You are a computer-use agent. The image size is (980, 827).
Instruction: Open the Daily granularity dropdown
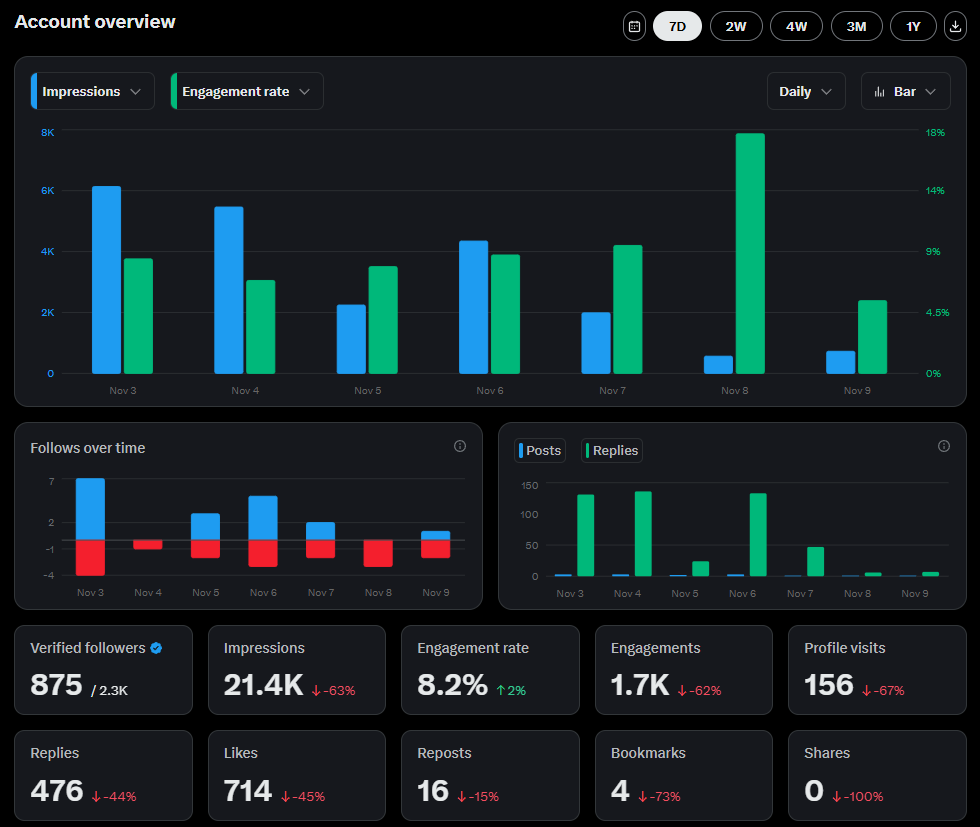click(806, 91)
